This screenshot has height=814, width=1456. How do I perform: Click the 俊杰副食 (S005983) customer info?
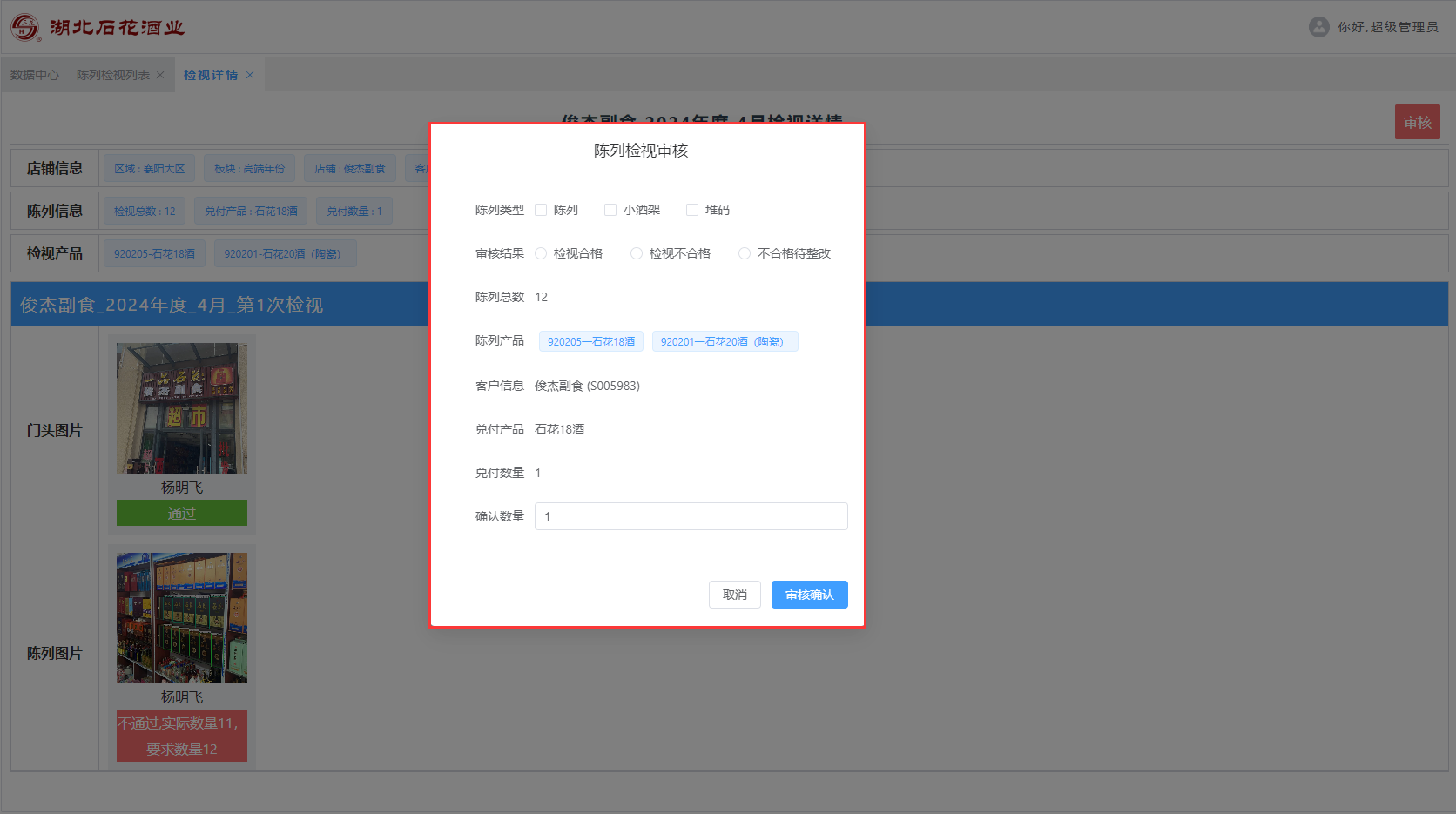click(x=587, y=386)
